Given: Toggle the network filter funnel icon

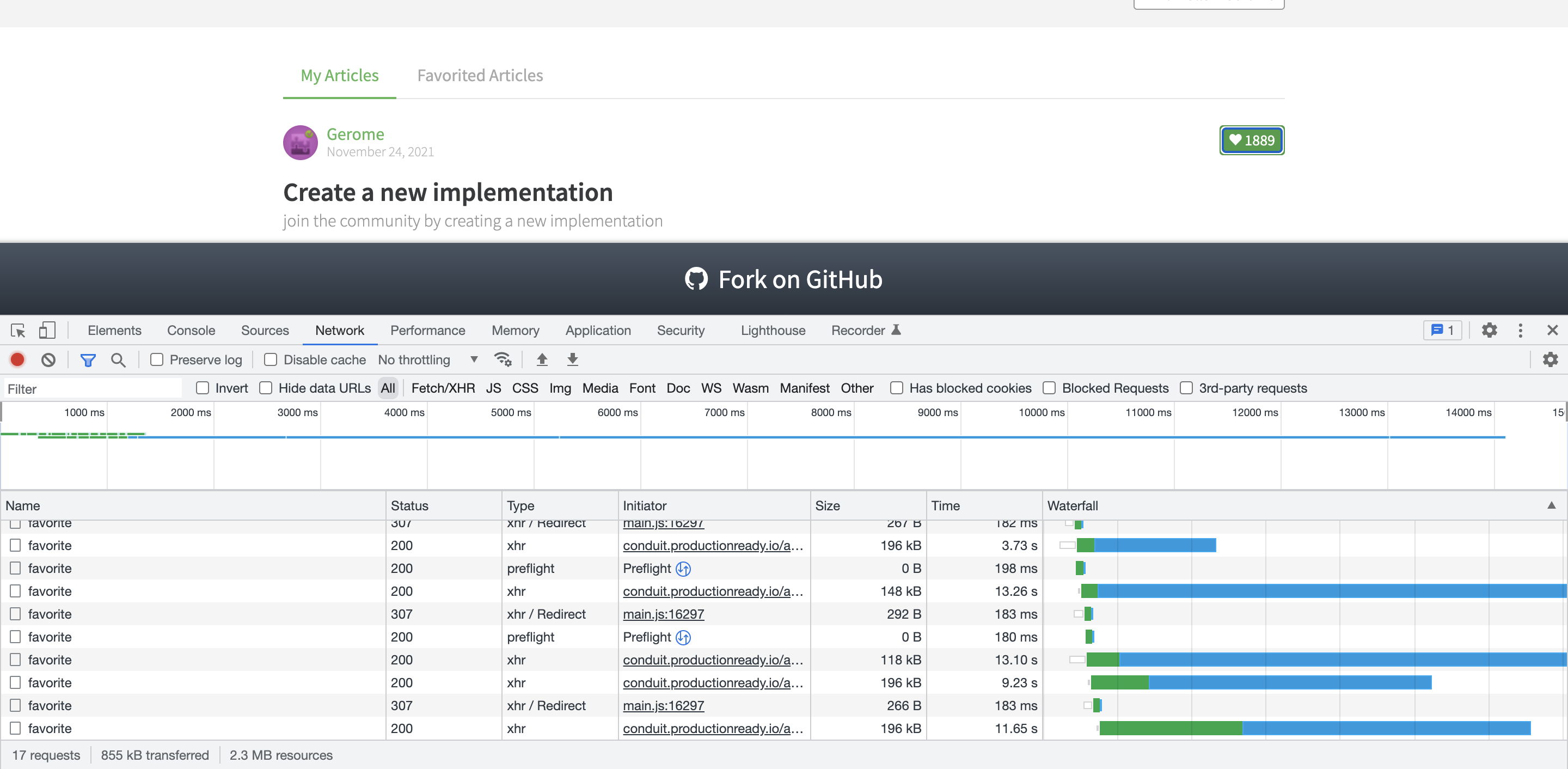Looking at the screenshot, I should point(88,360).
